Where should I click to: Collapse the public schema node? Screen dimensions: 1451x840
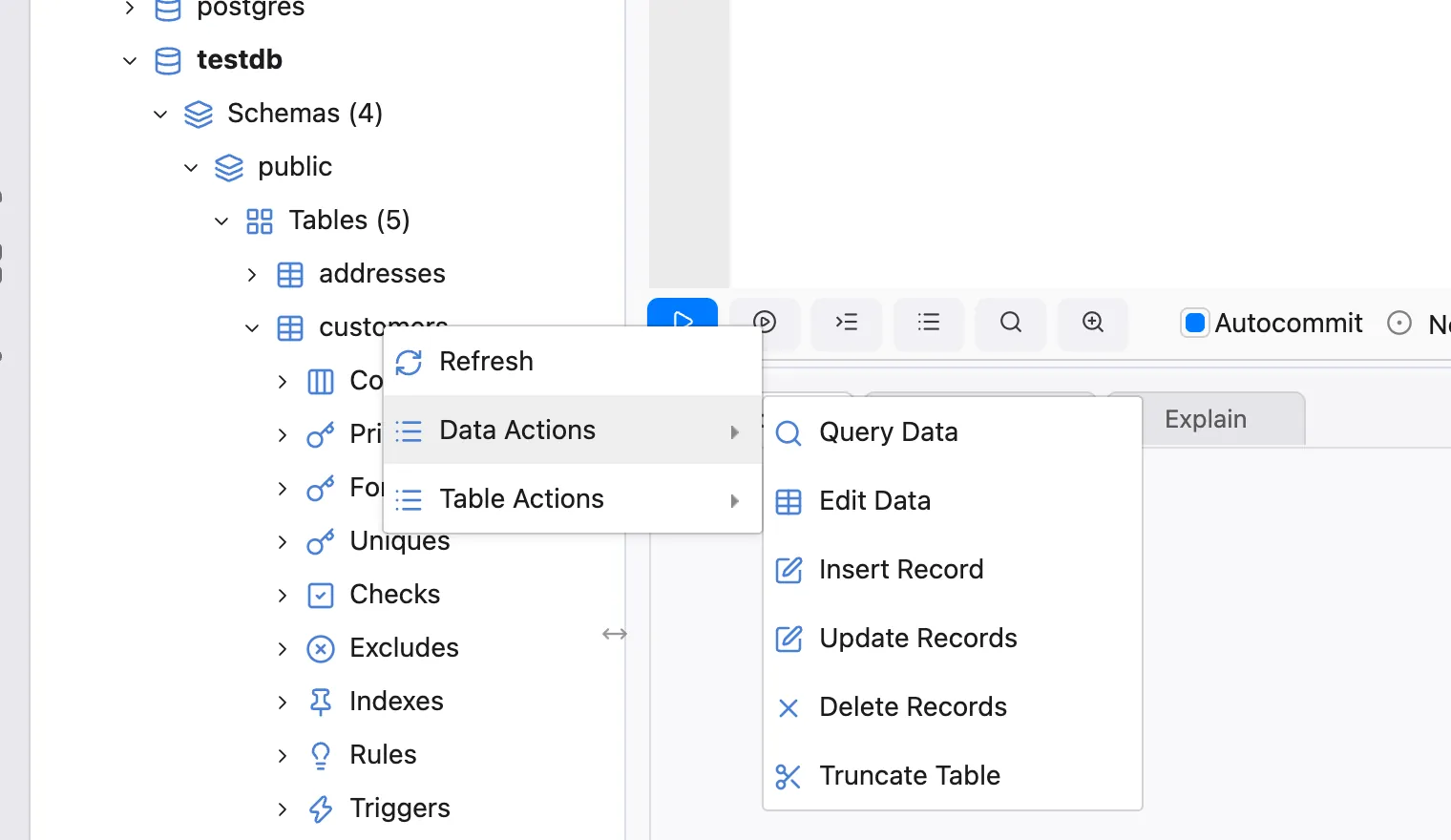pyautogui.click(x=191, y=167)
